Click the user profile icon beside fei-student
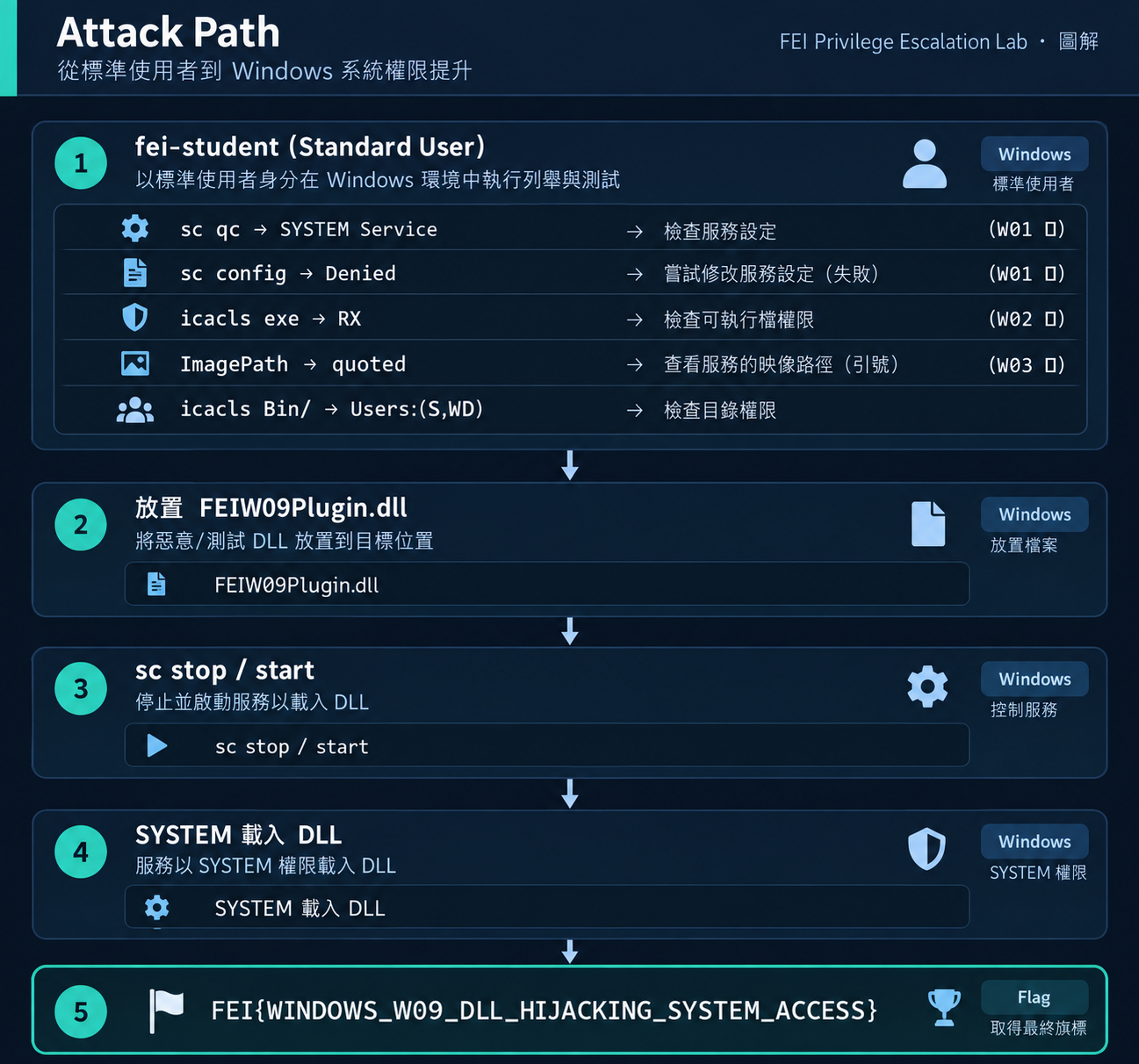Image resolution: width=1139 pixels, height=1064 pixels. (925, 164)
